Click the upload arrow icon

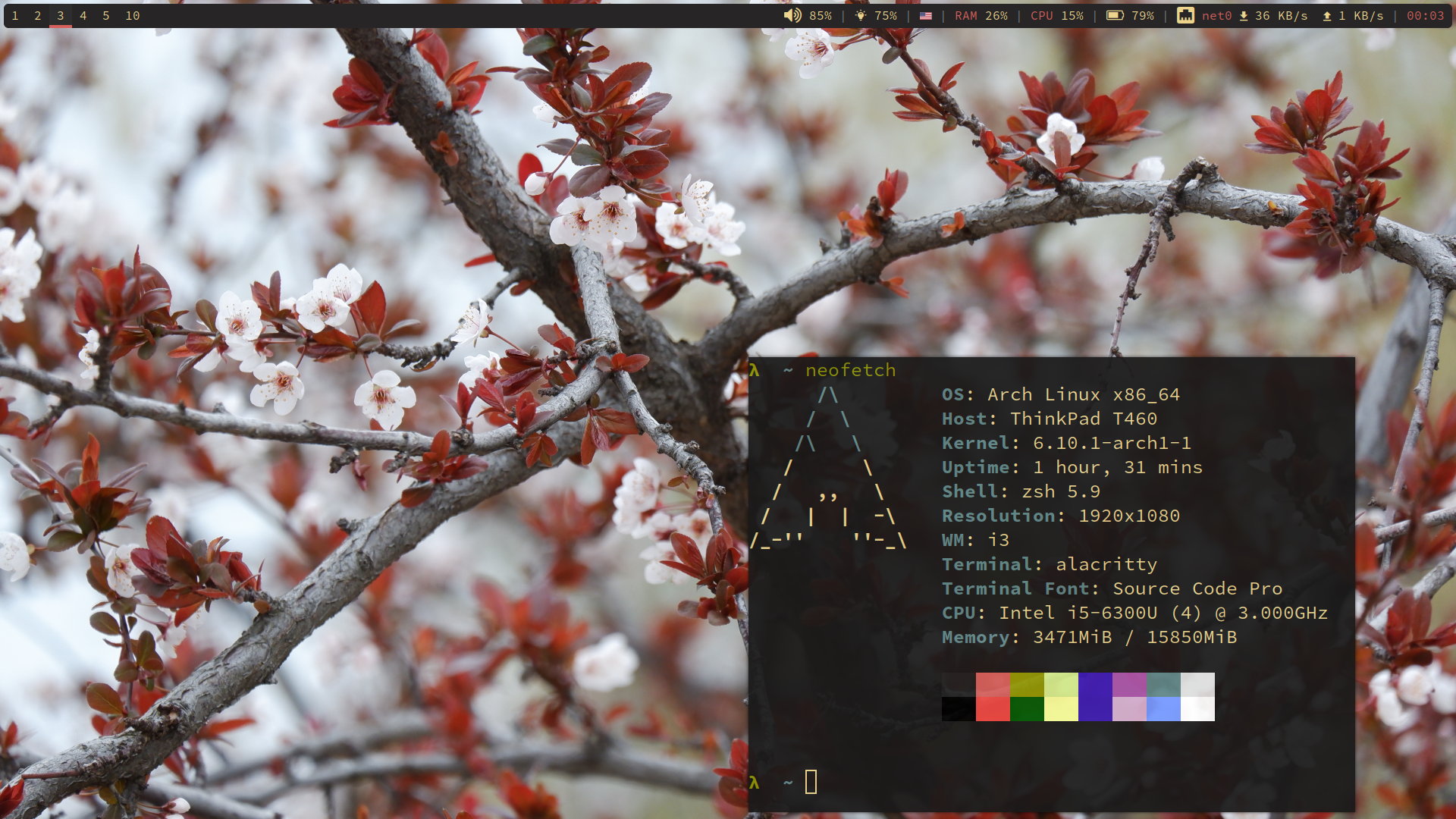1327,16
